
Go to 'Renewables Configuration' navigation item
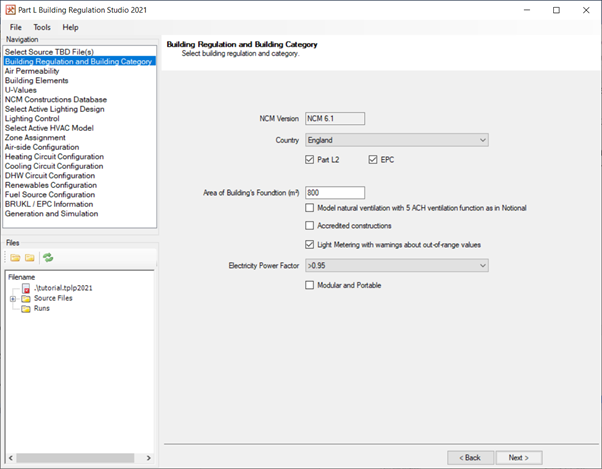point(51,185)
